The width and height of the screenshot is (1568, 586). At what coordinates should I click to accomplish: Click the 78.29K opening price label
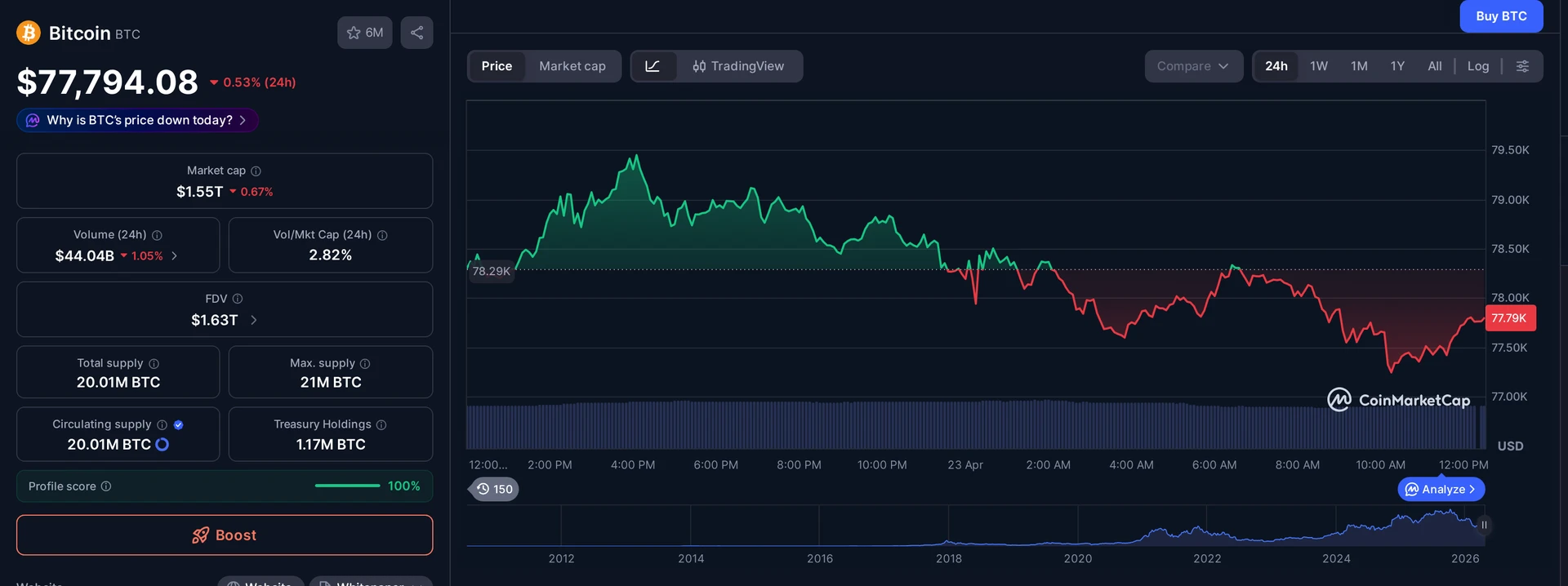point(491,271)
